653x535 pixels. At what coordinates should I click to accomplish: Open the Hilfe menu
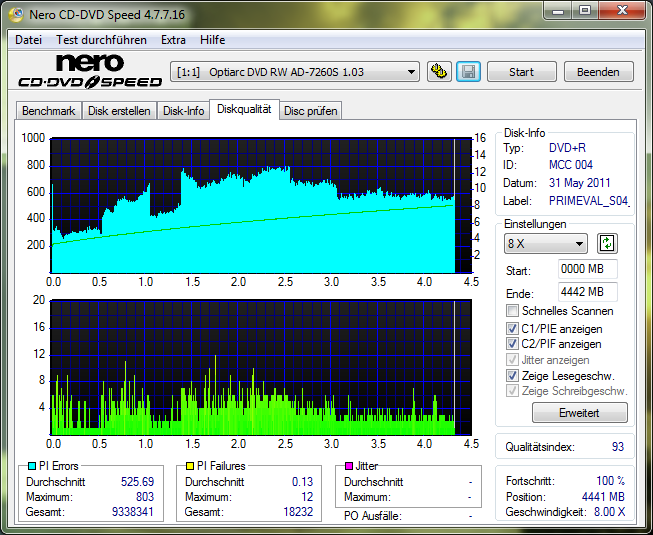point(212,40)
